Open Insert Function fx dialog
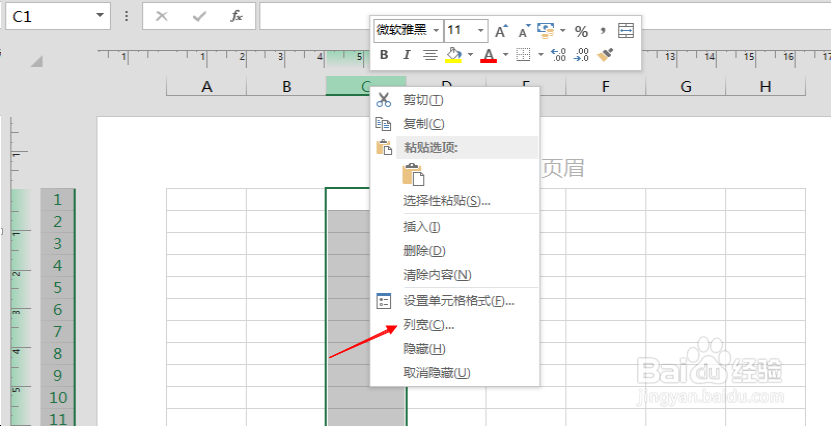The height and width of the screenshot is (426, 831). 236,16
